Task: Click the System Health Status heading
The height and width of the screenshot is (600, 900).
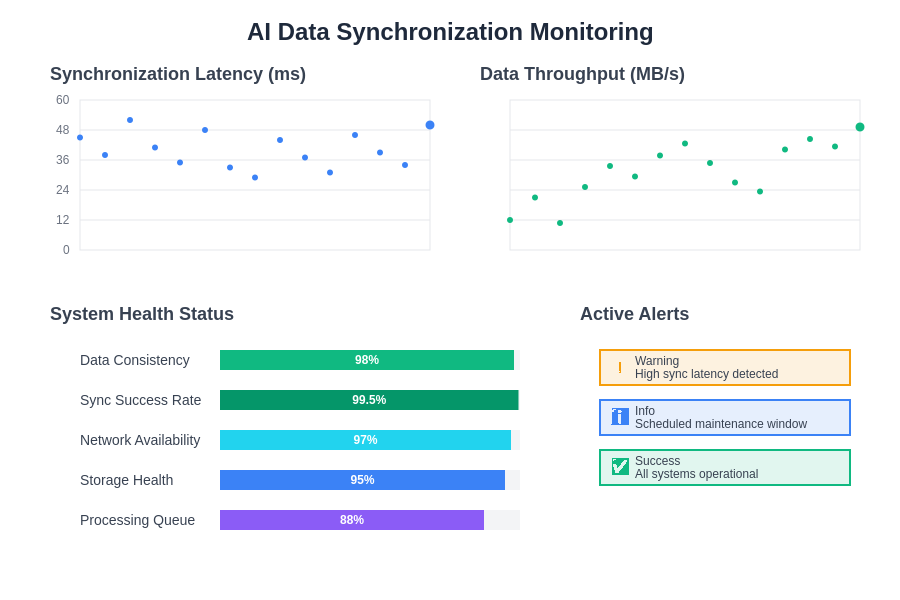Action: (142, 314)
